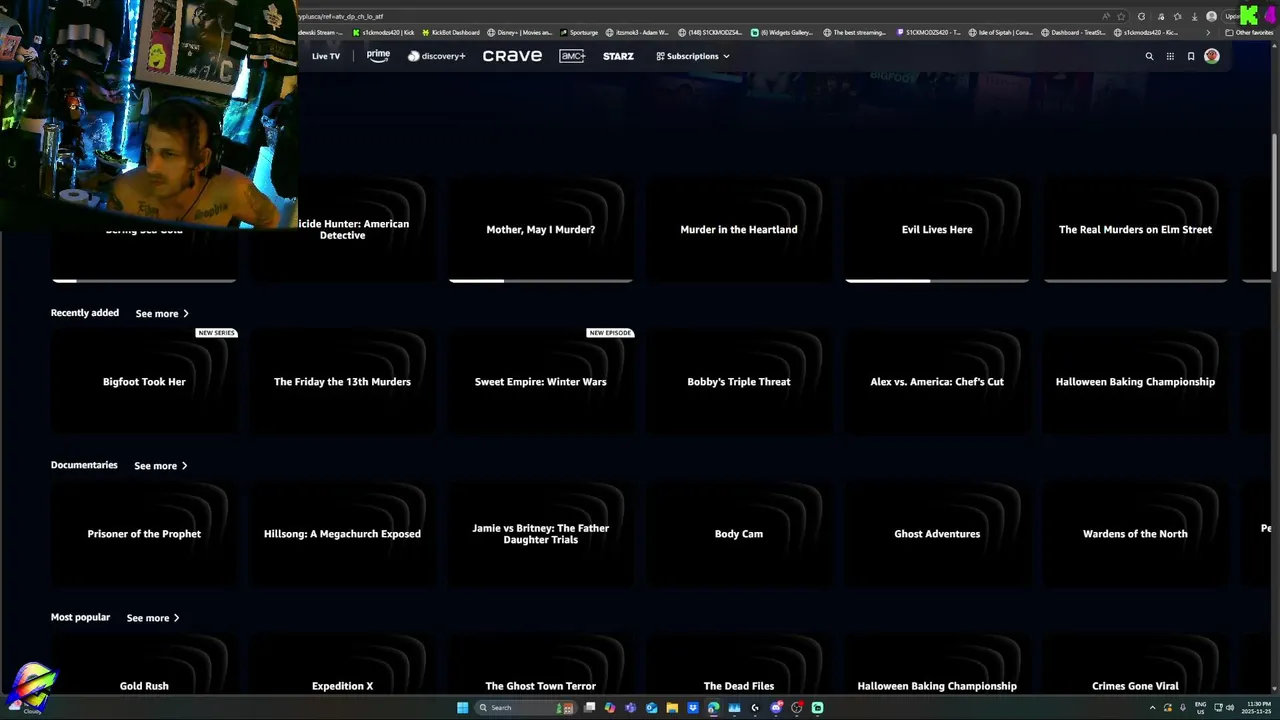The image size is (1280, 720).
Task: Open Outlook from the taskbar
Action: pyautogui.click(x=652, y=707)
